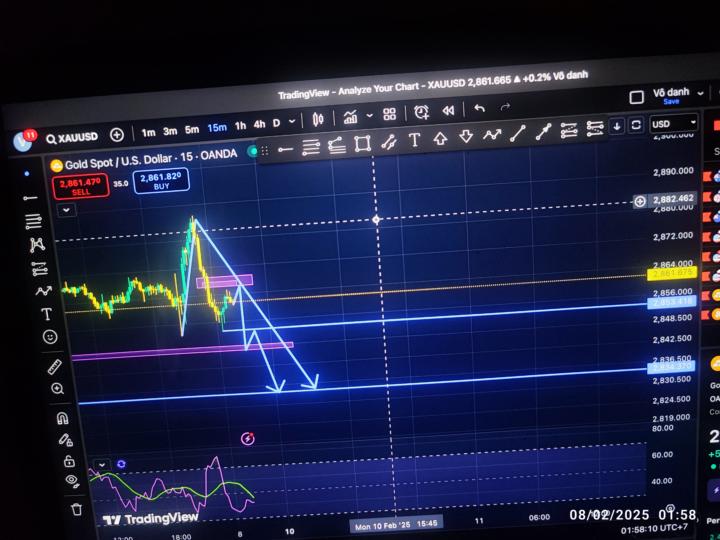This screenshot has width=720, height=540.
Task: Open the XAUUSD symbol search
Action: (73, 138)
